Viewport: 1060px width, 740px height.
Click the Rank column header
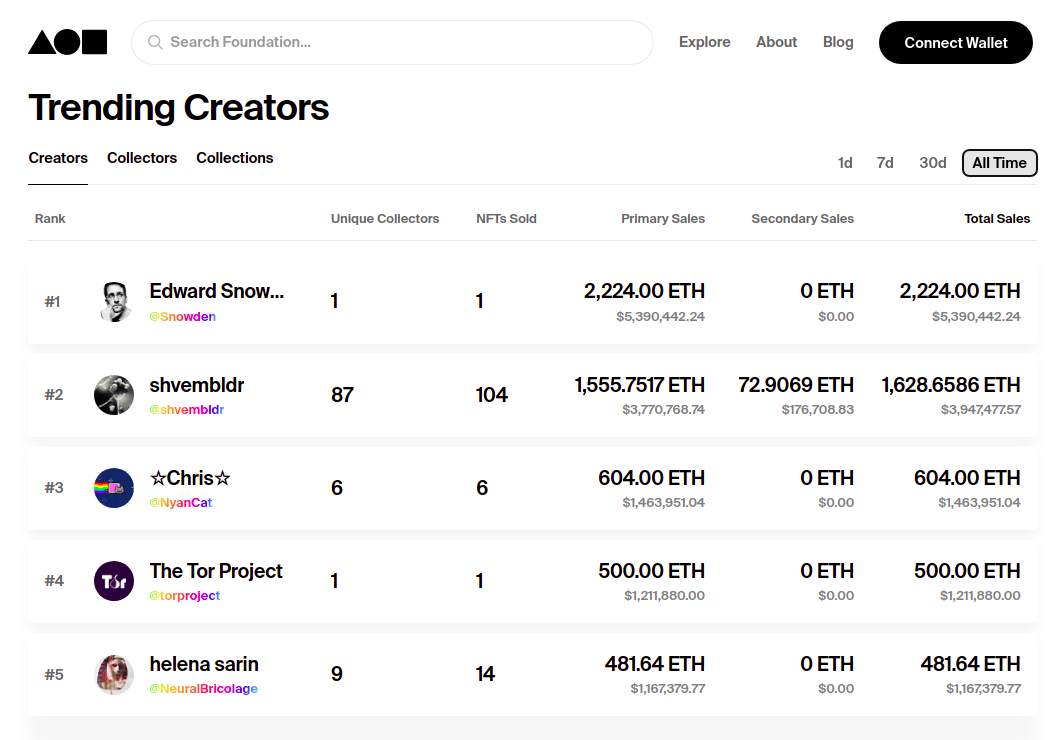(50, 218)
